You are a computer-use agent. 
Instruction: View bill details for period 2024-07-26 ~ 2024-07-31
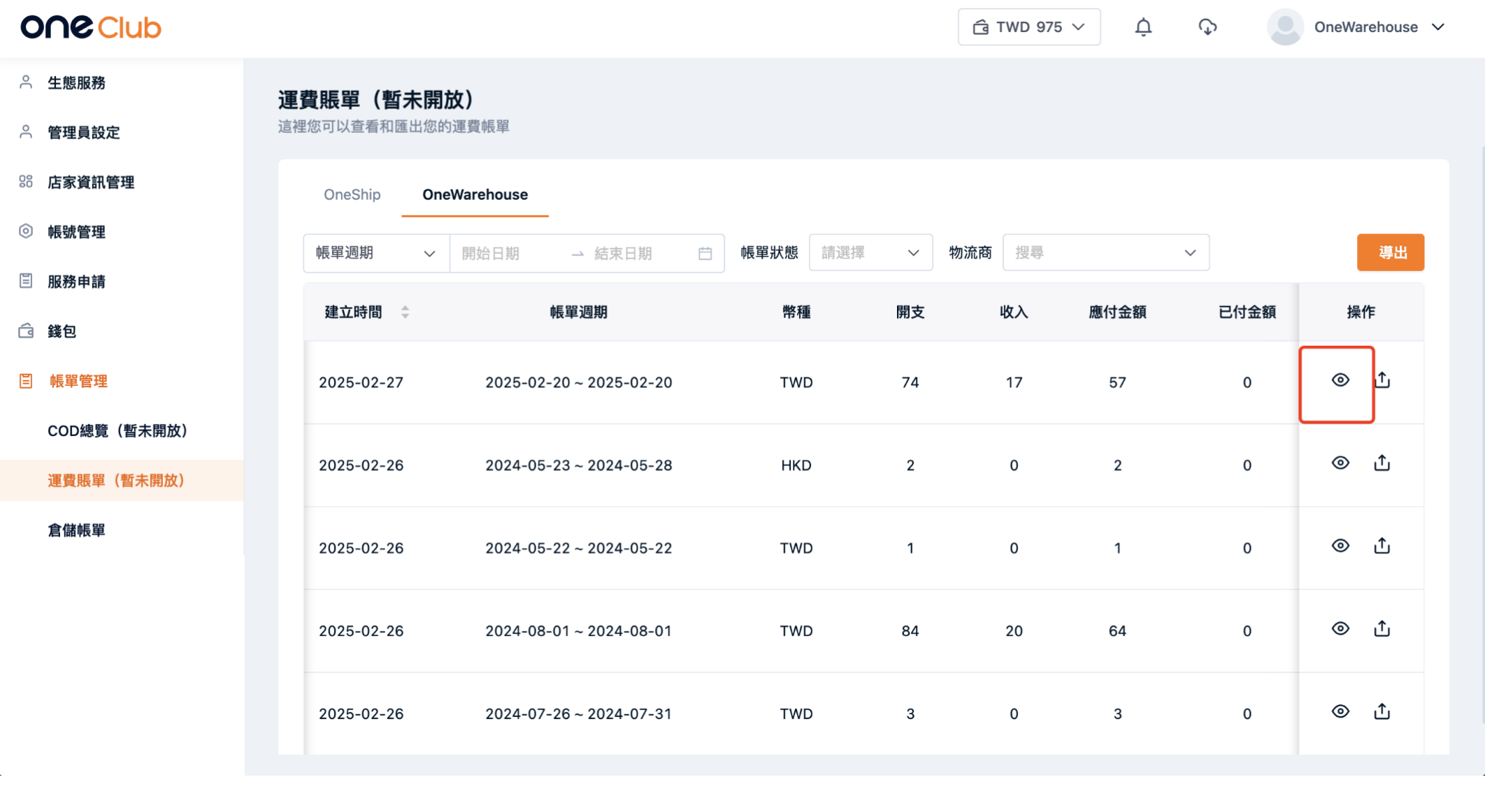[x=1340, y=711]
